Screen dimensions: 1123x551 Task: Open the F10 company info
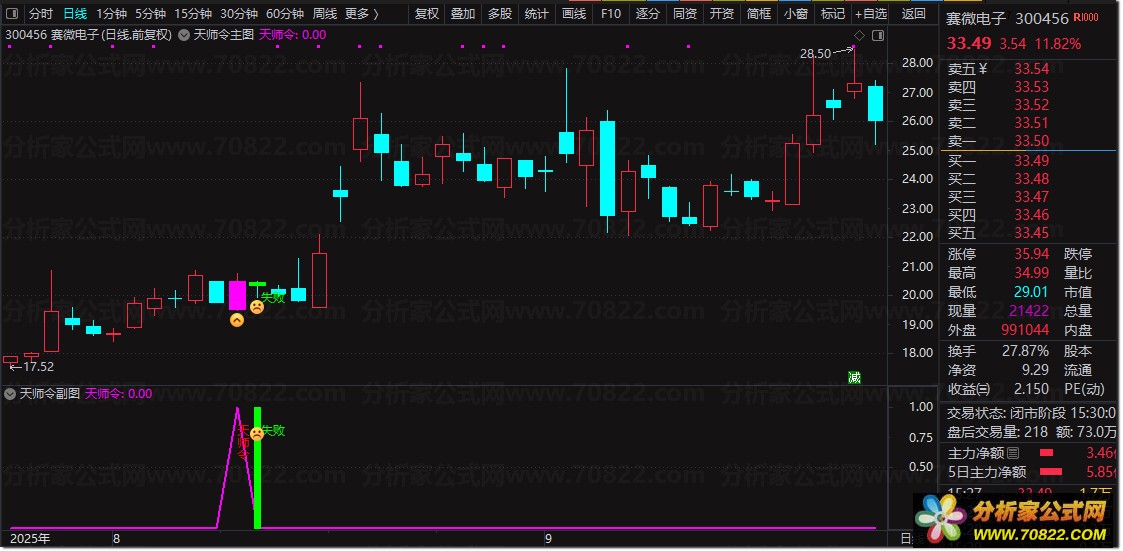click(611, 14)
